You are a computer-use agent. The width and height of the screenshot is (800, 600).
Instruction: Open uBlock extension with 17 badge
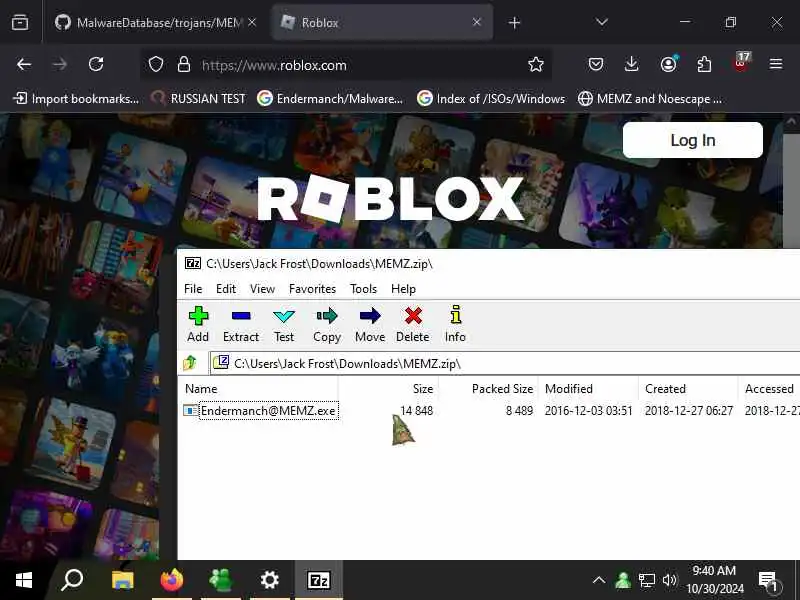click(741, 63)
